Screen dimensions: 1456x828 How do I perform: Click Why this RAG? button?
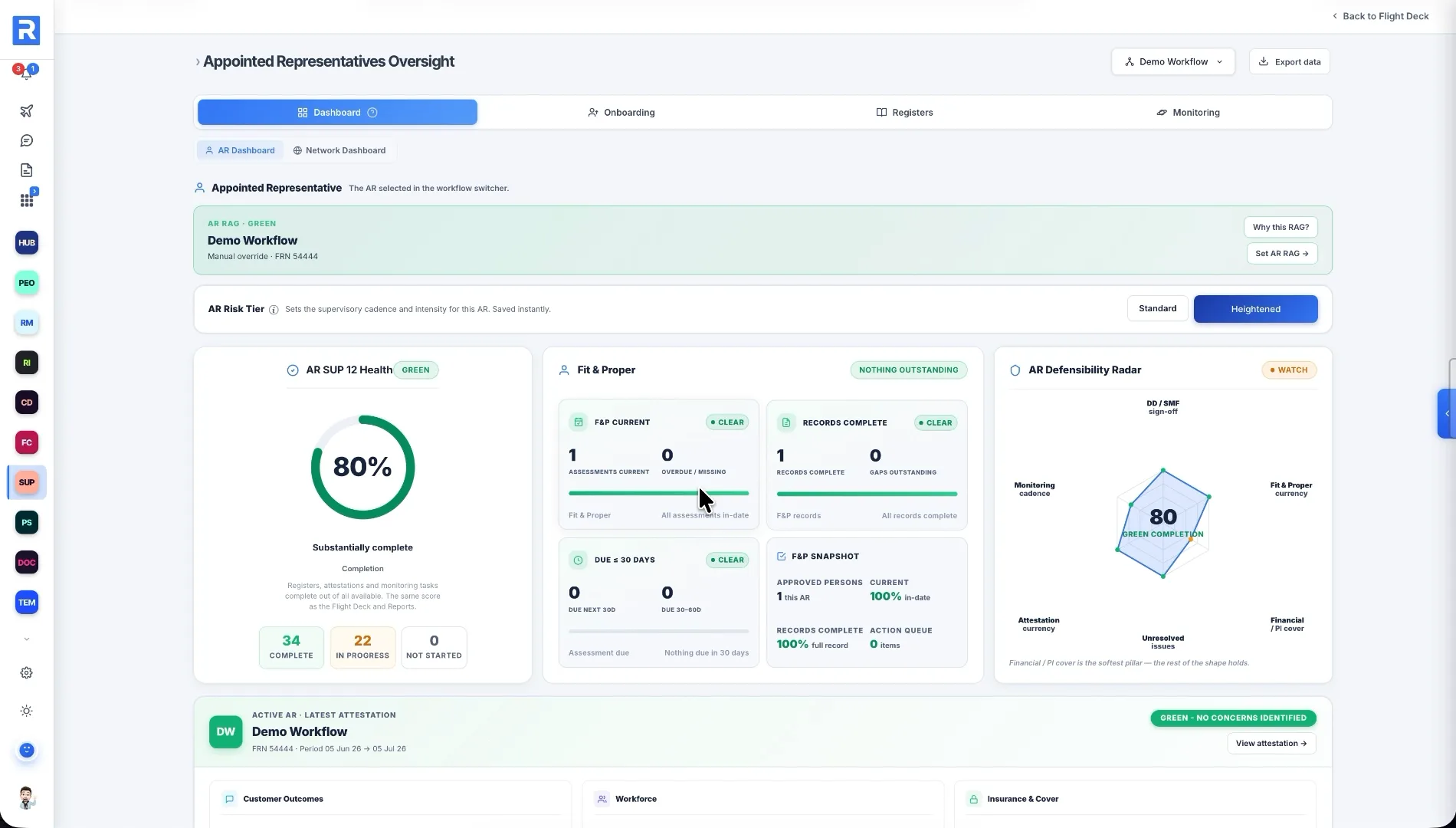1281,227
